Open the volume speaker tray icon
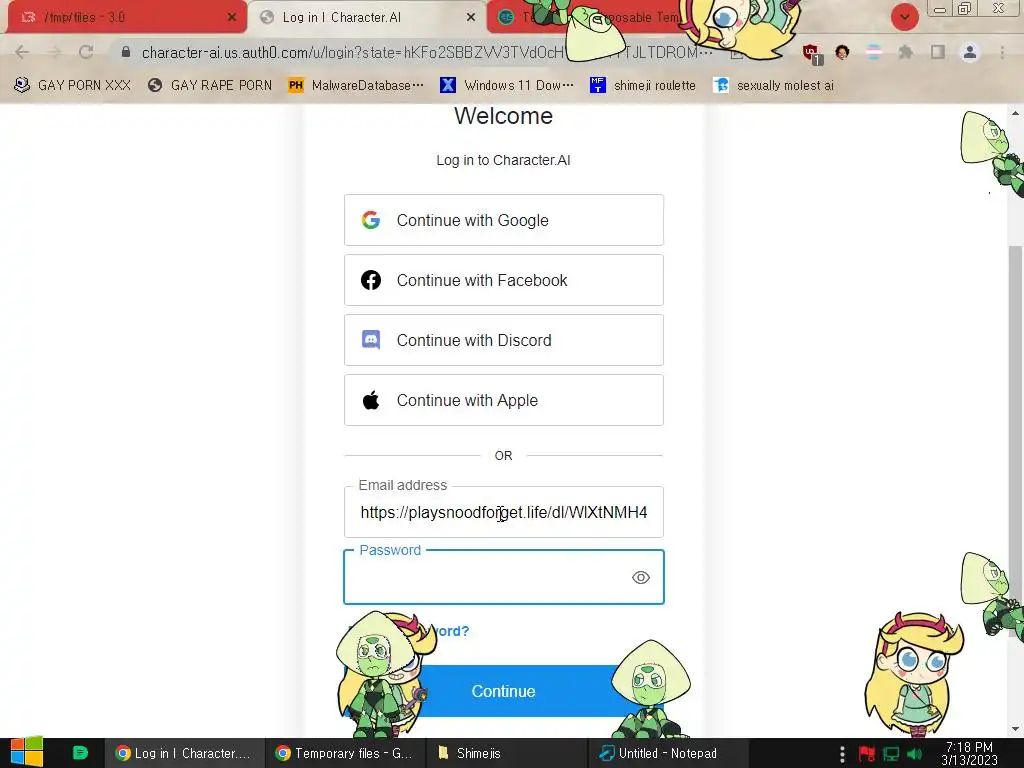Viewport: 1024px width, 768px height. (915, 754)
